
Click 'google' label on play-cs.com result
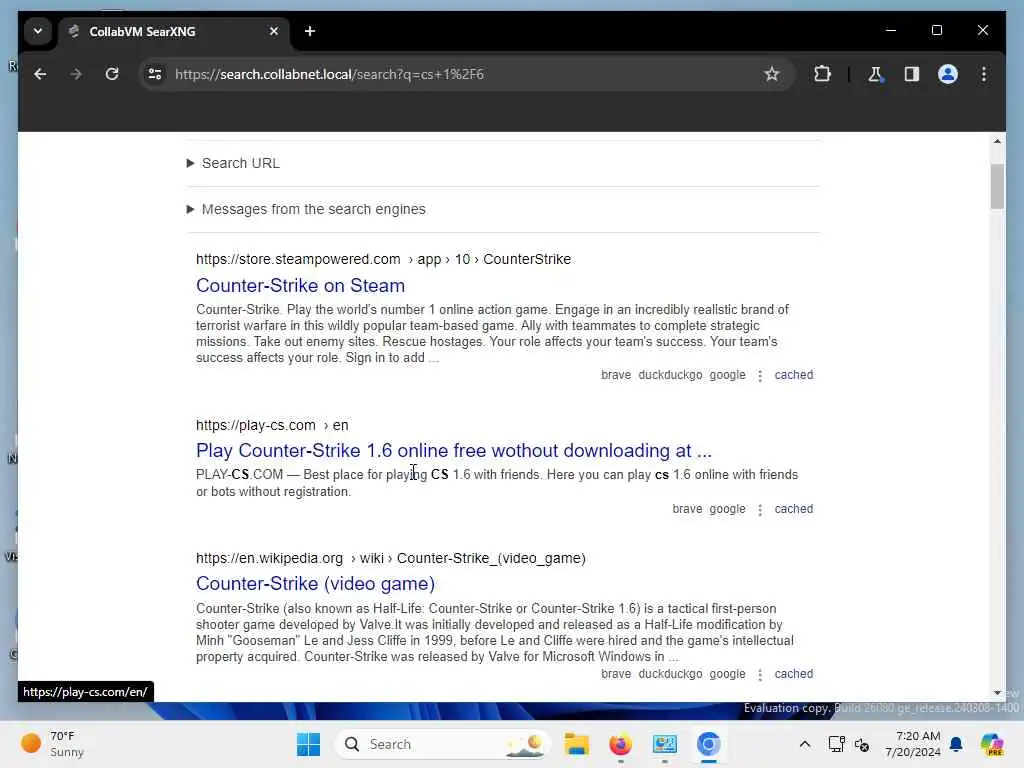click(x=728, y=509)
